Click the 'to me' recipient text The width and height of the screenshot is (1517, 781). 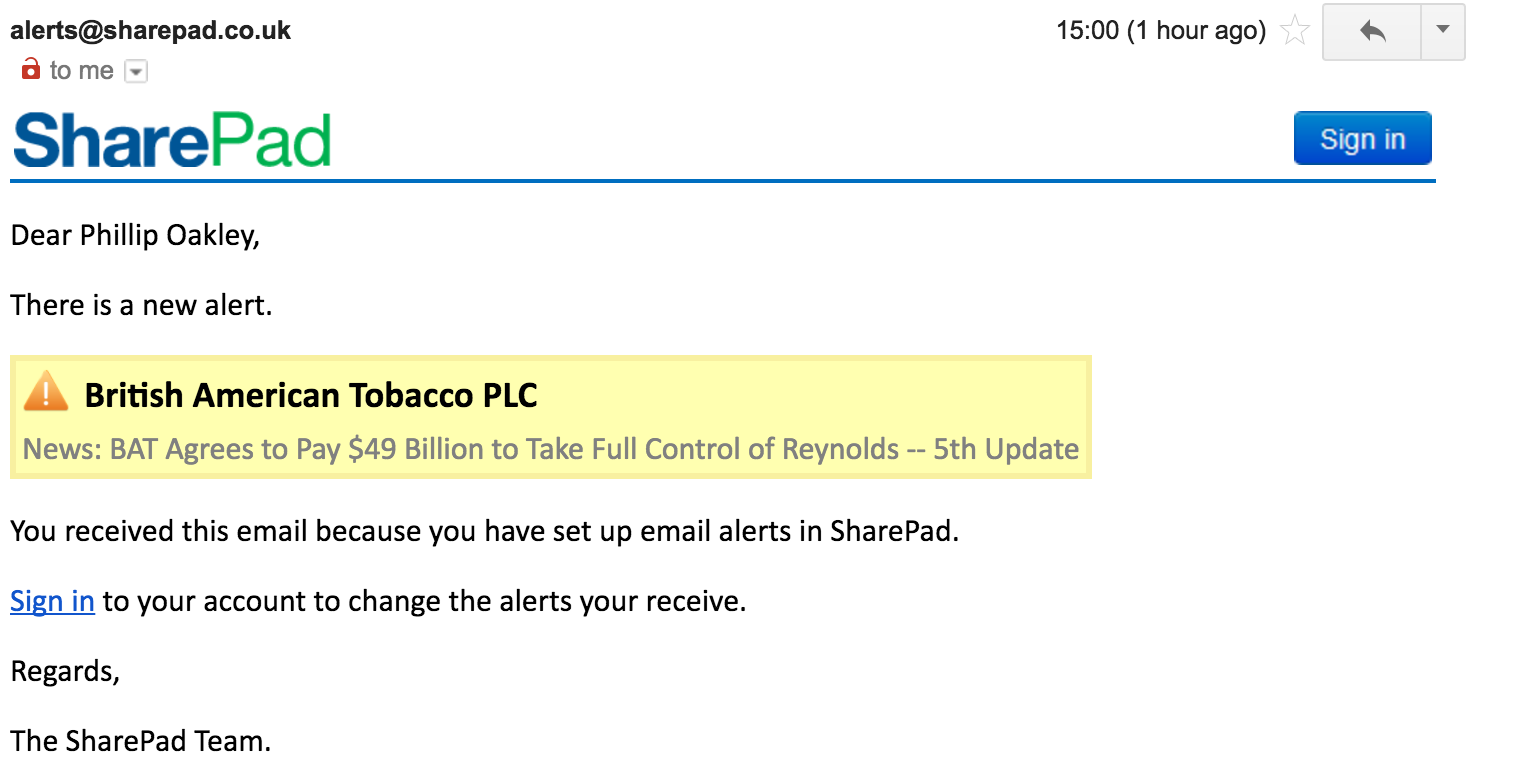coord(81,70)
